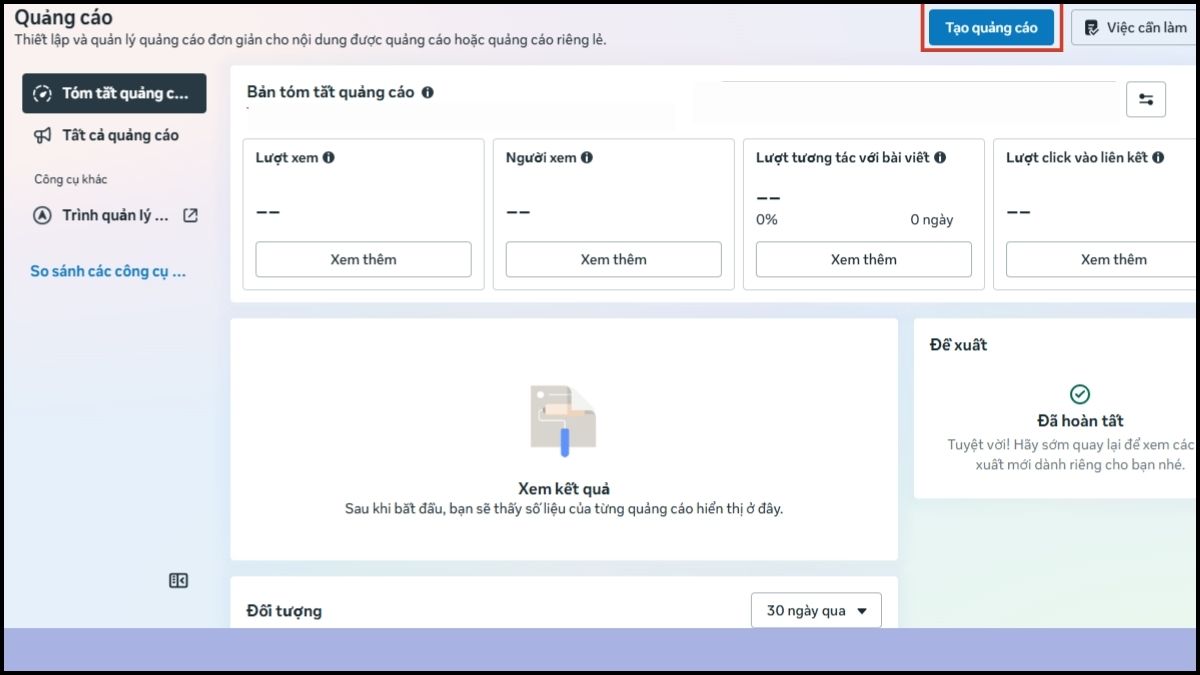Click info icon beside Lượt tương tác với bài viết
The width and height of the screenshot is (1200, 675).
pyautogui.click(x=940, y=157)
